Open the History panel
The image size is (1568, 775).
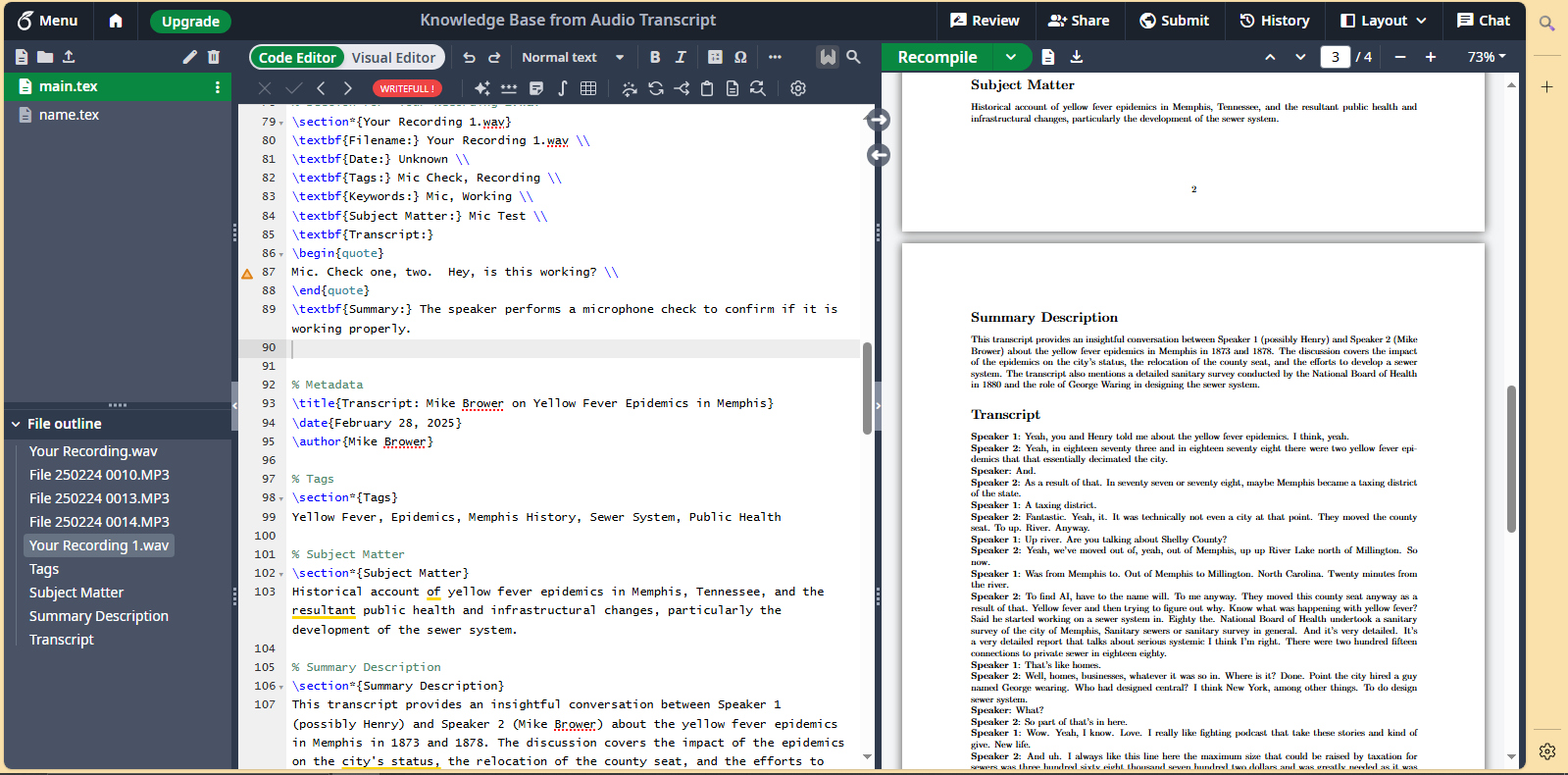pyautogui.click(x=1274, y=21)
